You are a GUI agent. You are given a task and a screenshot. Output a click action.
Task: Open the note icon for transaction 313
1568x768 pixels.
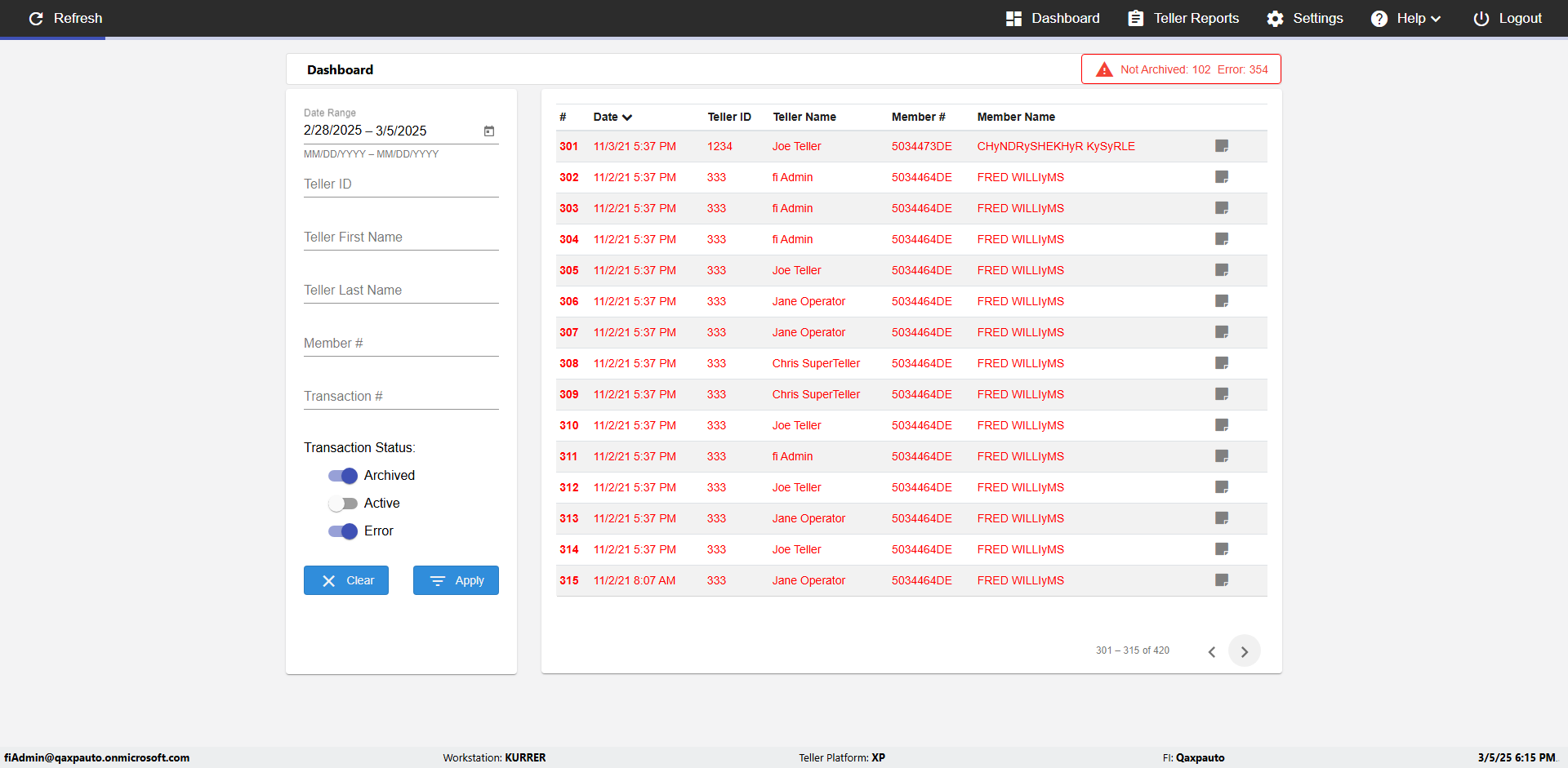pyautogui.click(x=1222, y=518)
